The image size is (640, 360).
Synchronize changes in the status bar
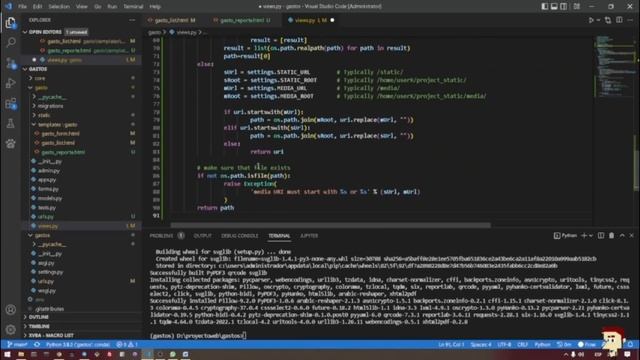click(37, 344)
